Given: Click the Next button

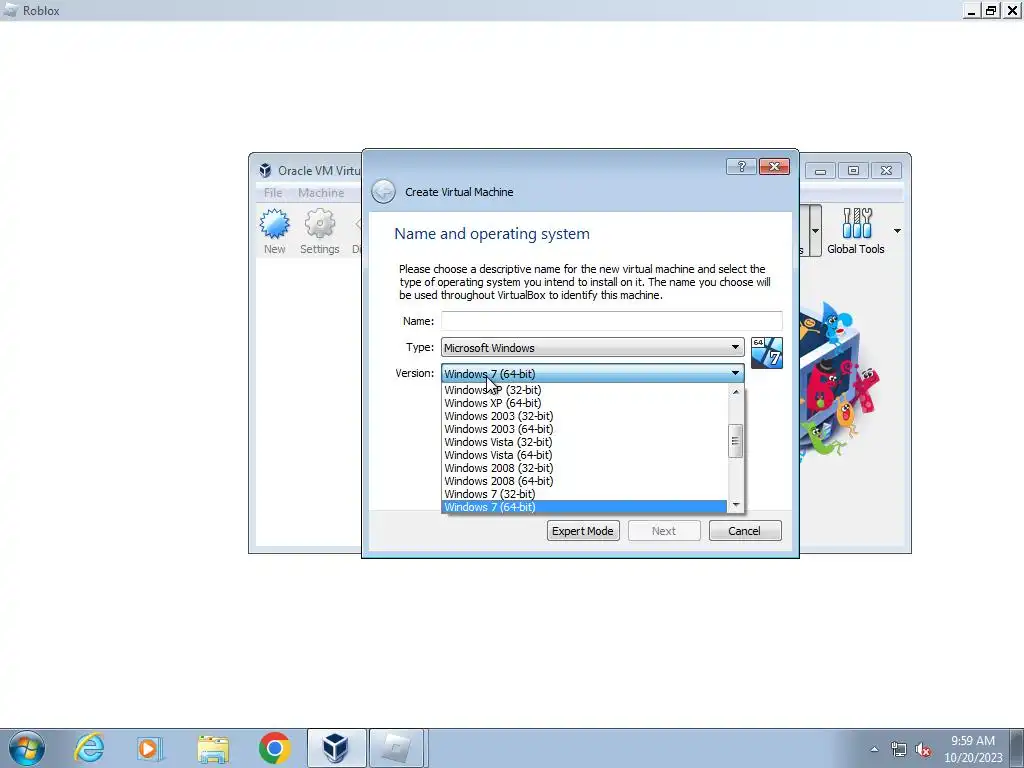Looking at the screenshot, I should coord(664,531).
